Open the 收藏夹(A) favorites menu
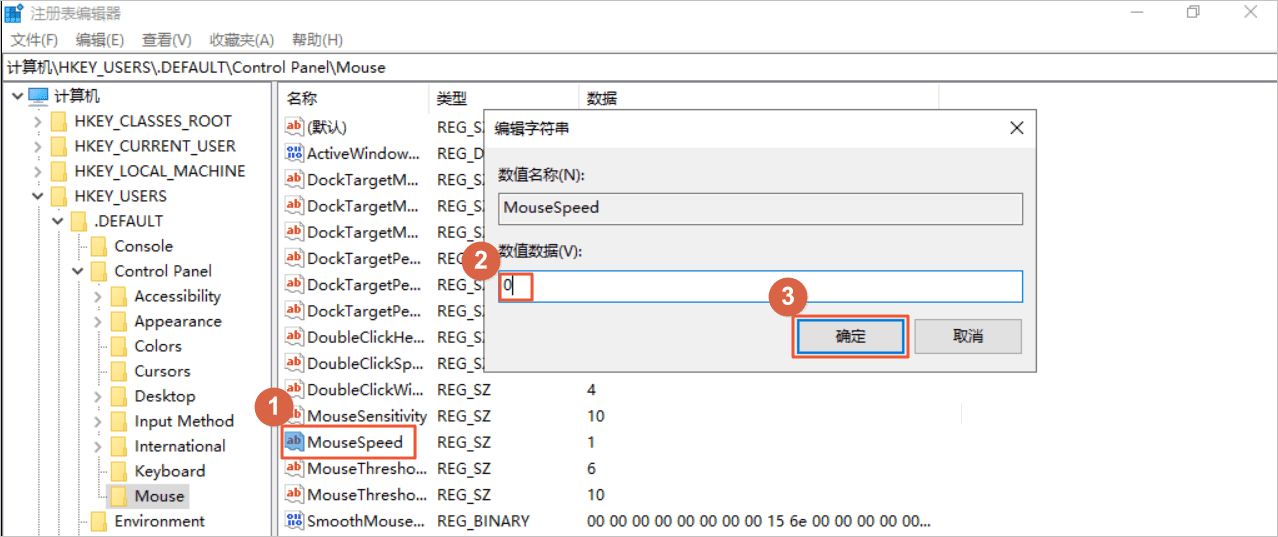Screen dimensions: 1278x537 [241, 40]
